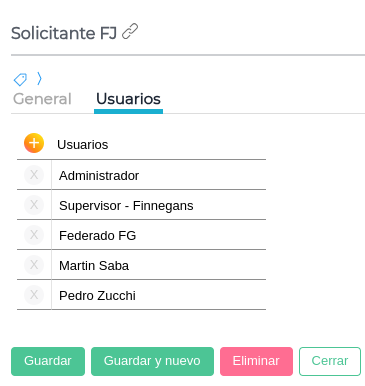
Task: Remove Pedro Zucchi with its X icon
Action: (34, 295)
